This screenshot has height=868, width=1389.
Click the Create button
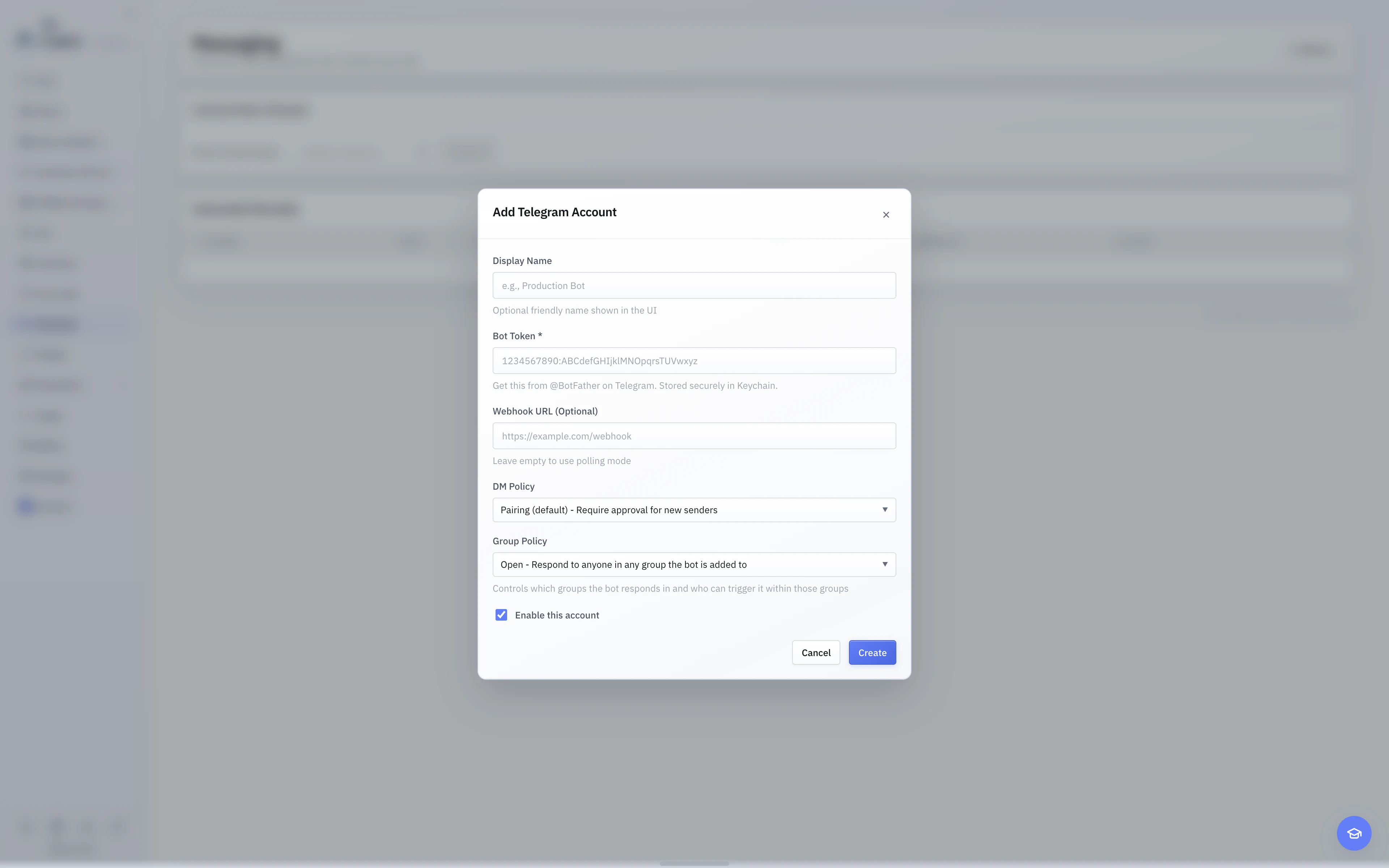click(872, 653)
